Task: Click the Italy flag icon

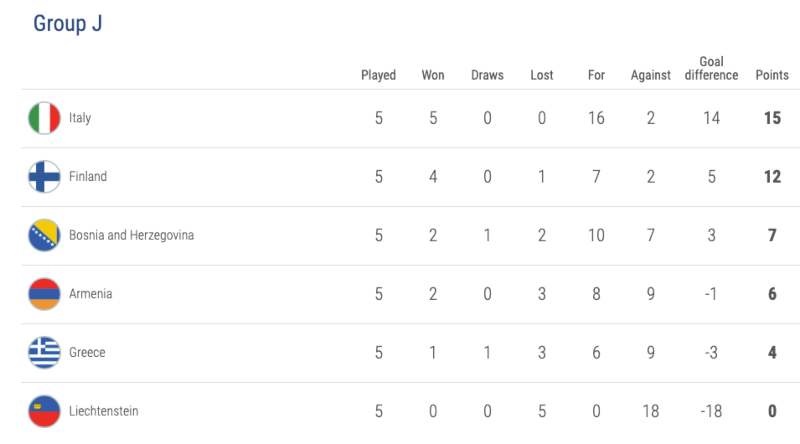Action: click(44, 118)
